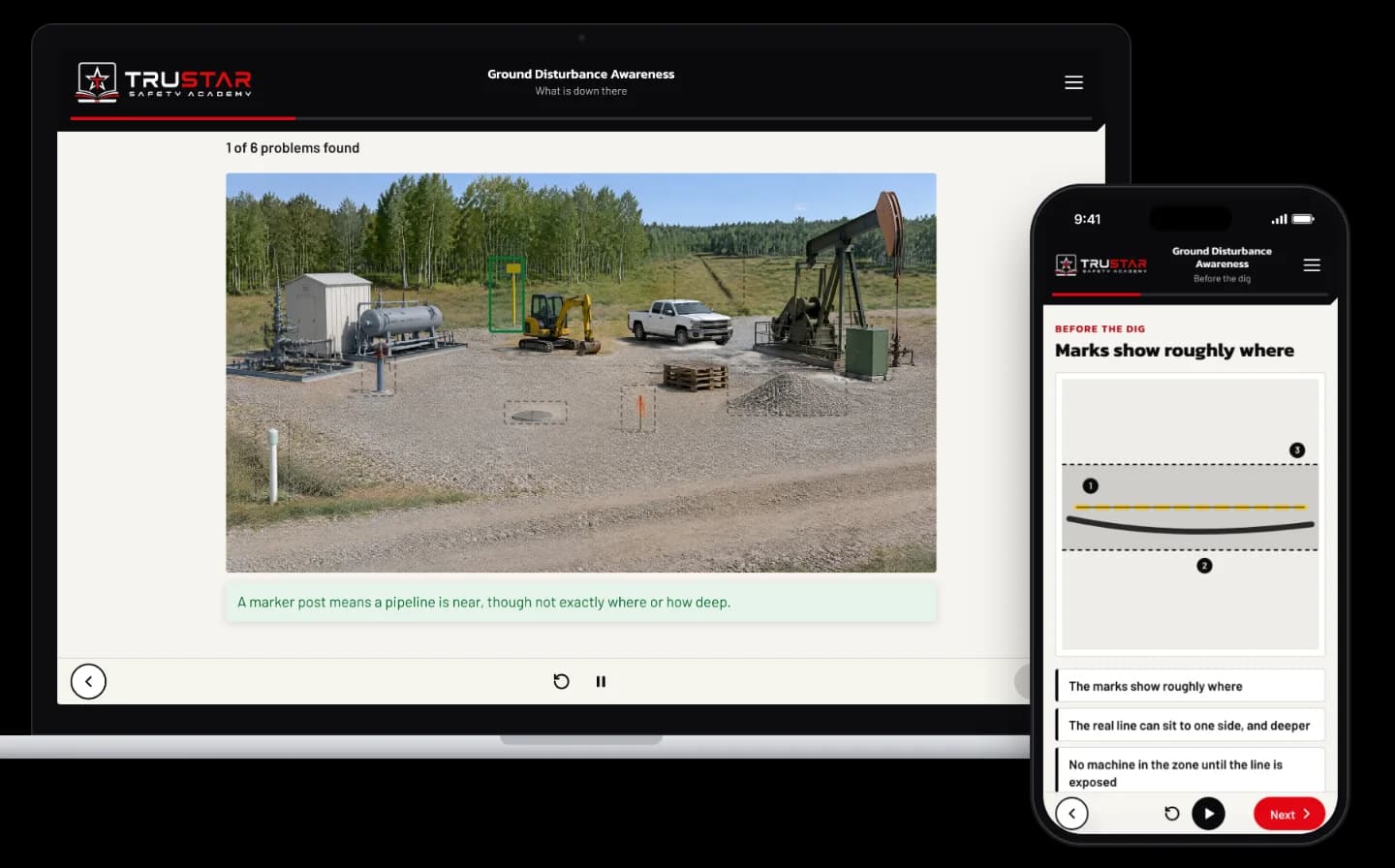1395x868 pixels.
Task: Click the 'What is down there' subtitle
Action: click(581, 91)
